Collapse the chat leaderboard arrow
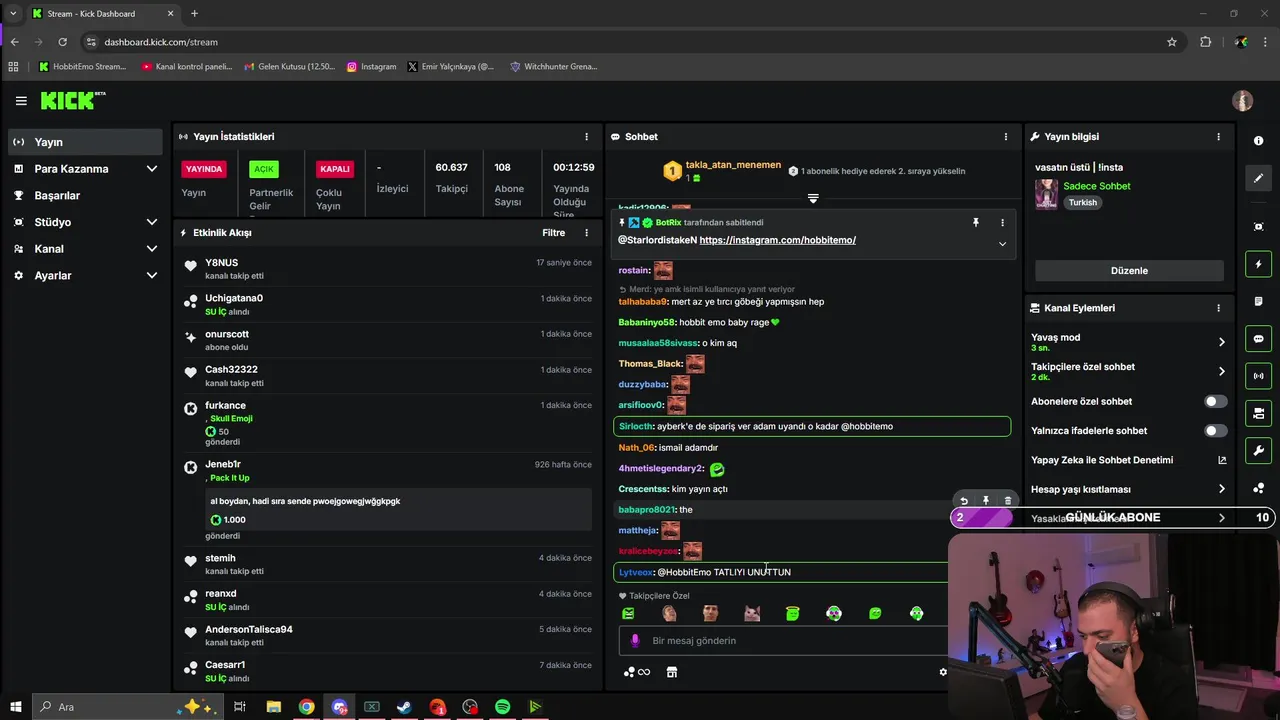The height and width of the screenshot is (720, 1280). [x=813, y=199]
